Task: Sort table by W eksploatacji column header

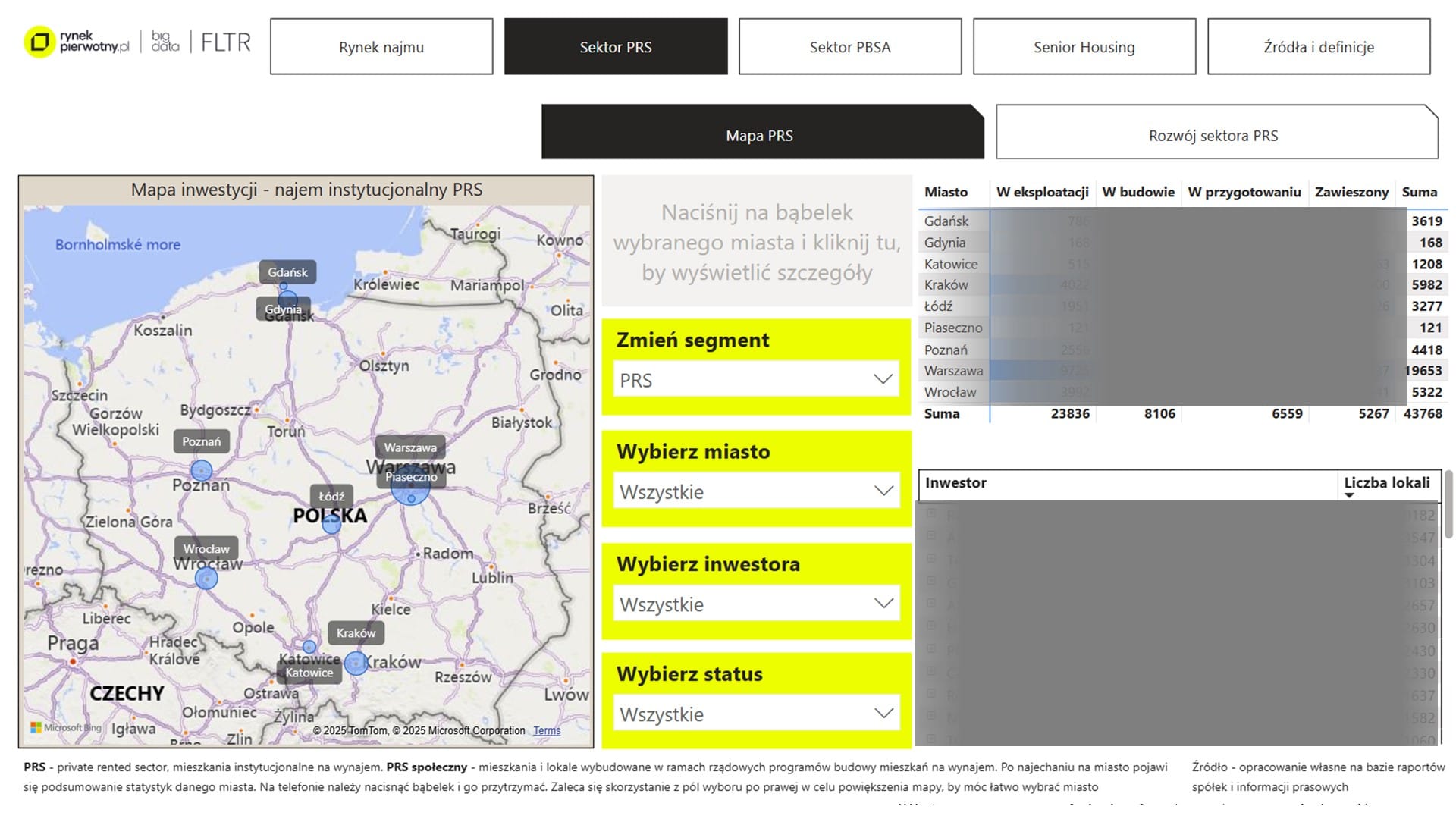Action: 1042,192
